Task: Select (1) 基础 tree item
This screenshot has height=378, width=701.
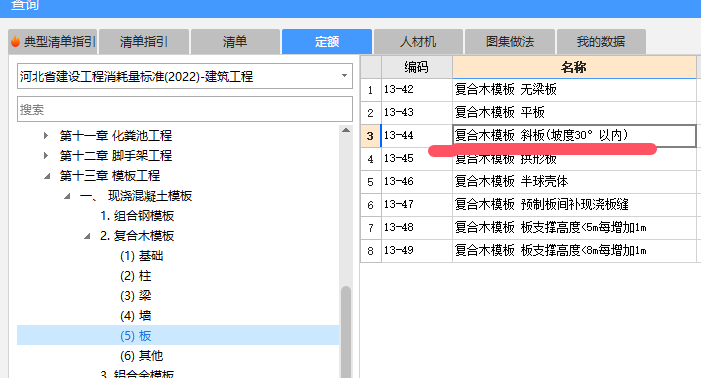Action: click(142, 256)
